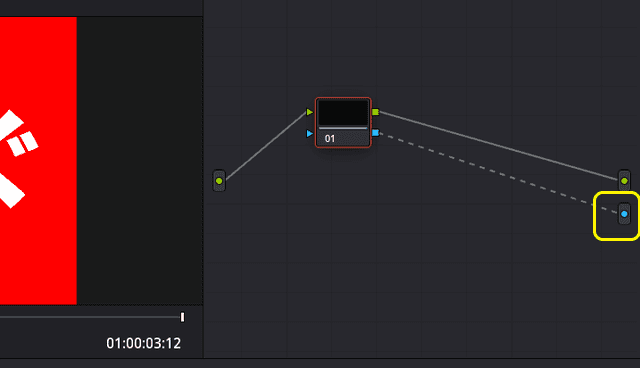Screen dimensions: 640x368
Task: Select the link between source and node 01
Action: (266, 146)
